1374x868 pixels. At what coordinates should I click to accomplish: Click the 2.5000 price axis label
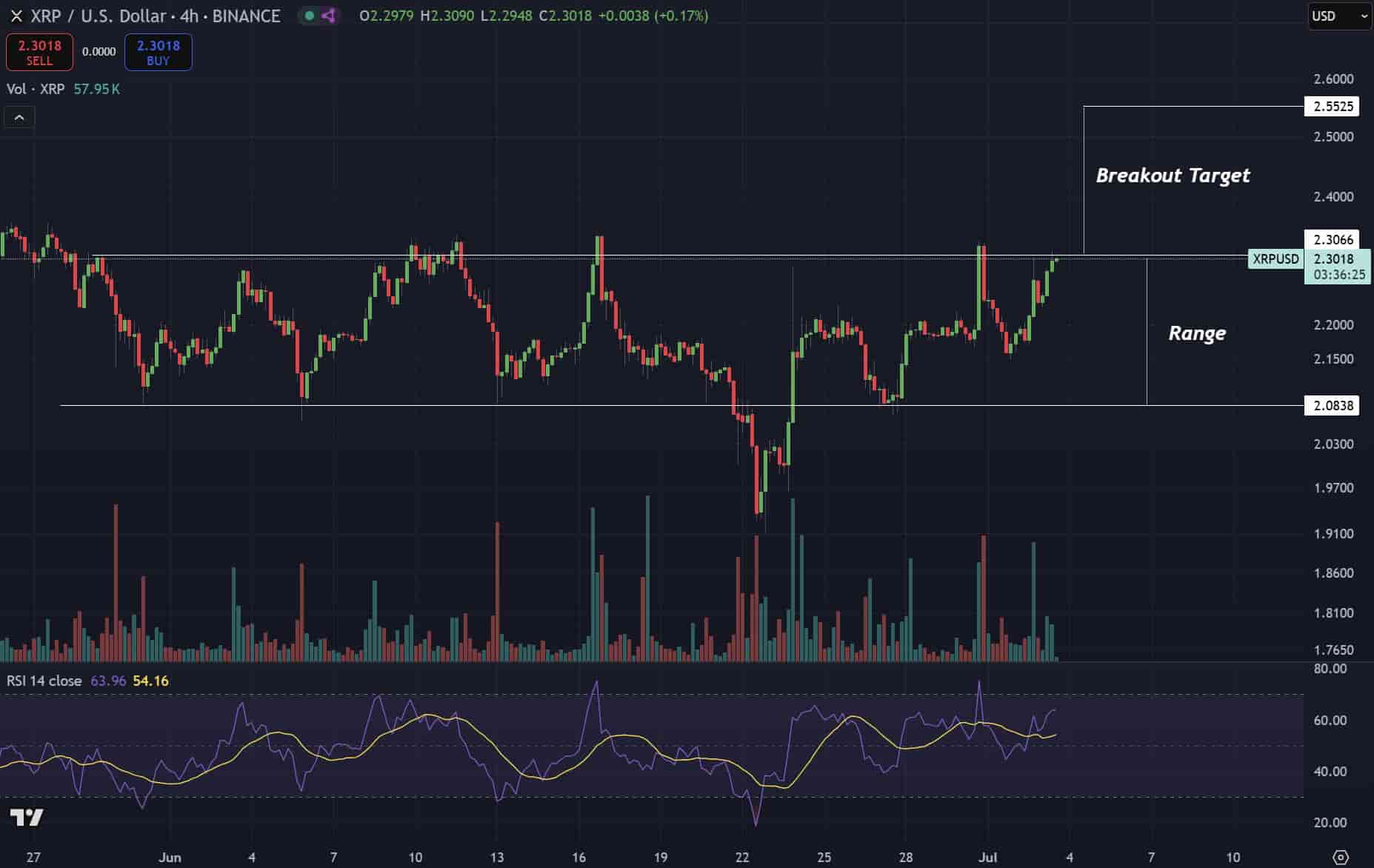tap(1333, 137)
